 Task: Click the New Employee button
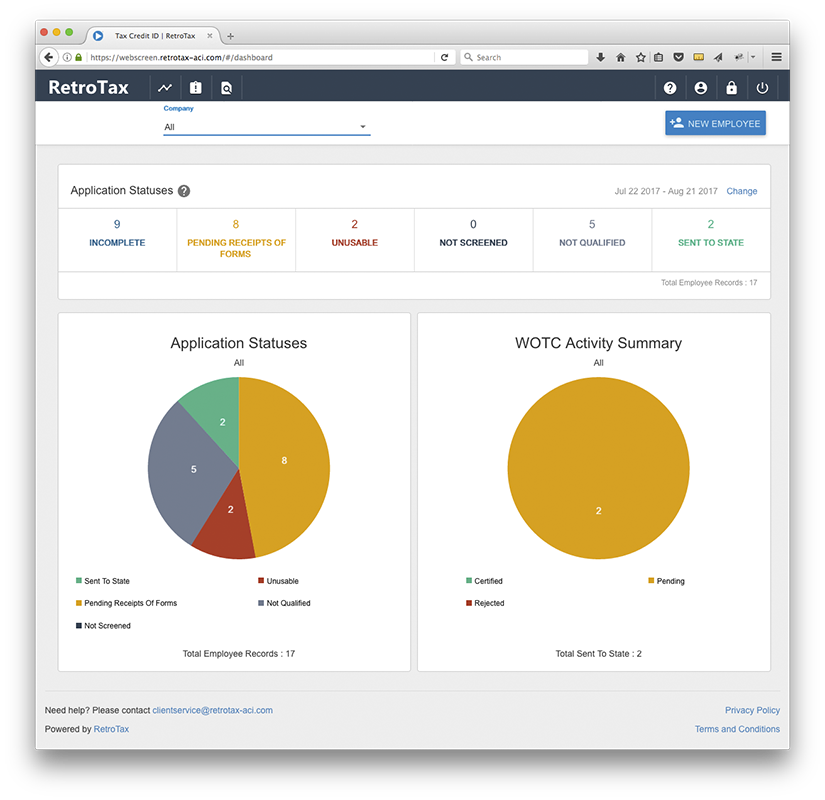coord(716,123)
